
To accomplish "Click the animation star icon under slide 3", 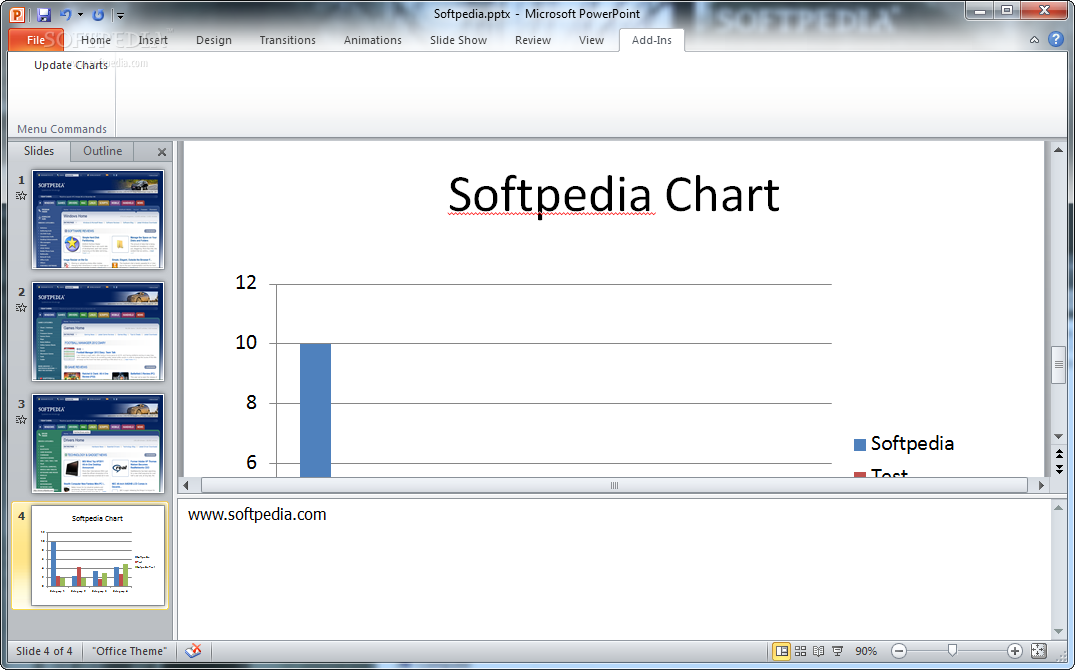I will [21, 419].
